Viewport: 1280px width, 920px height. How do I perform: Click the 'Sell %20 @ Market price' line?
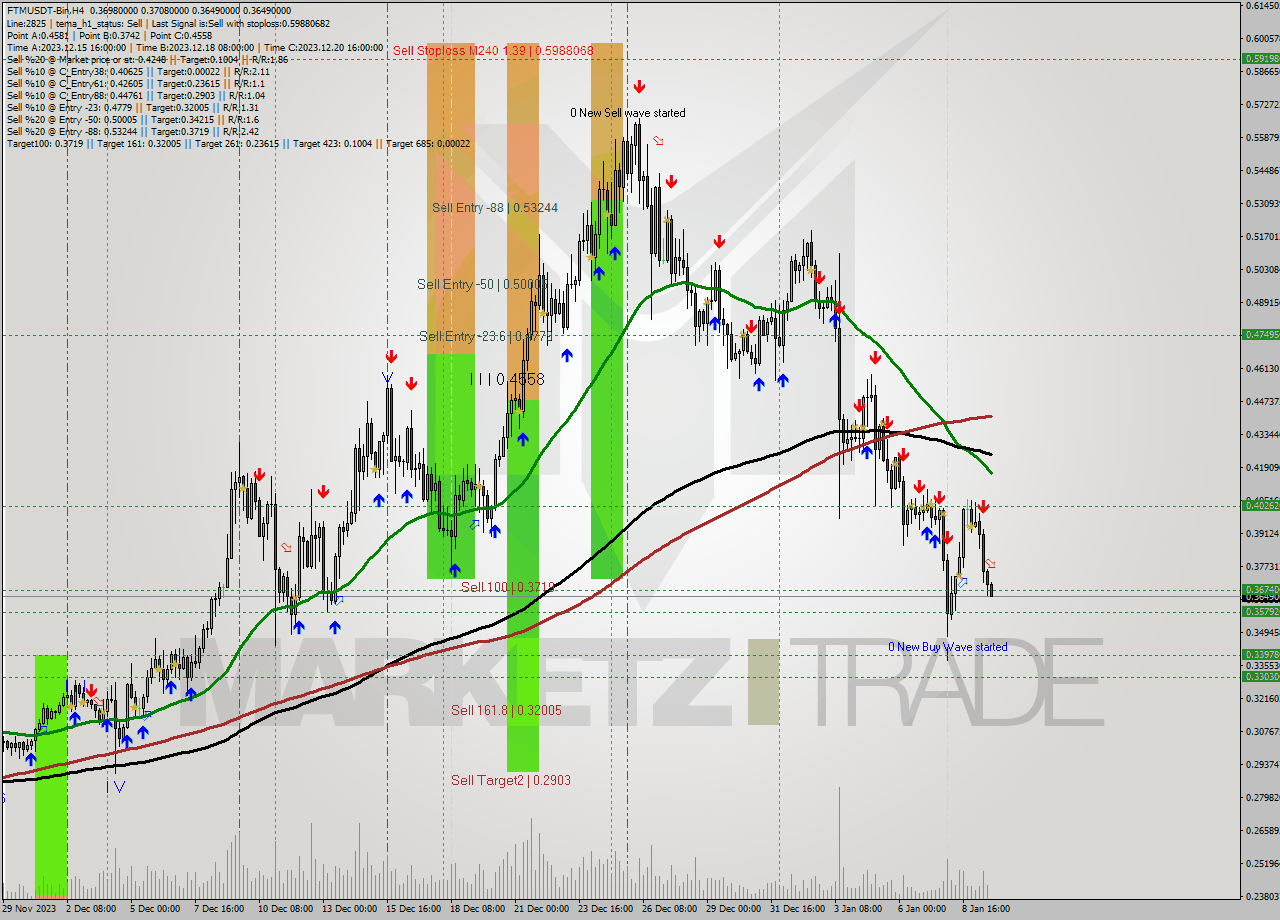[x=147, y=59]
